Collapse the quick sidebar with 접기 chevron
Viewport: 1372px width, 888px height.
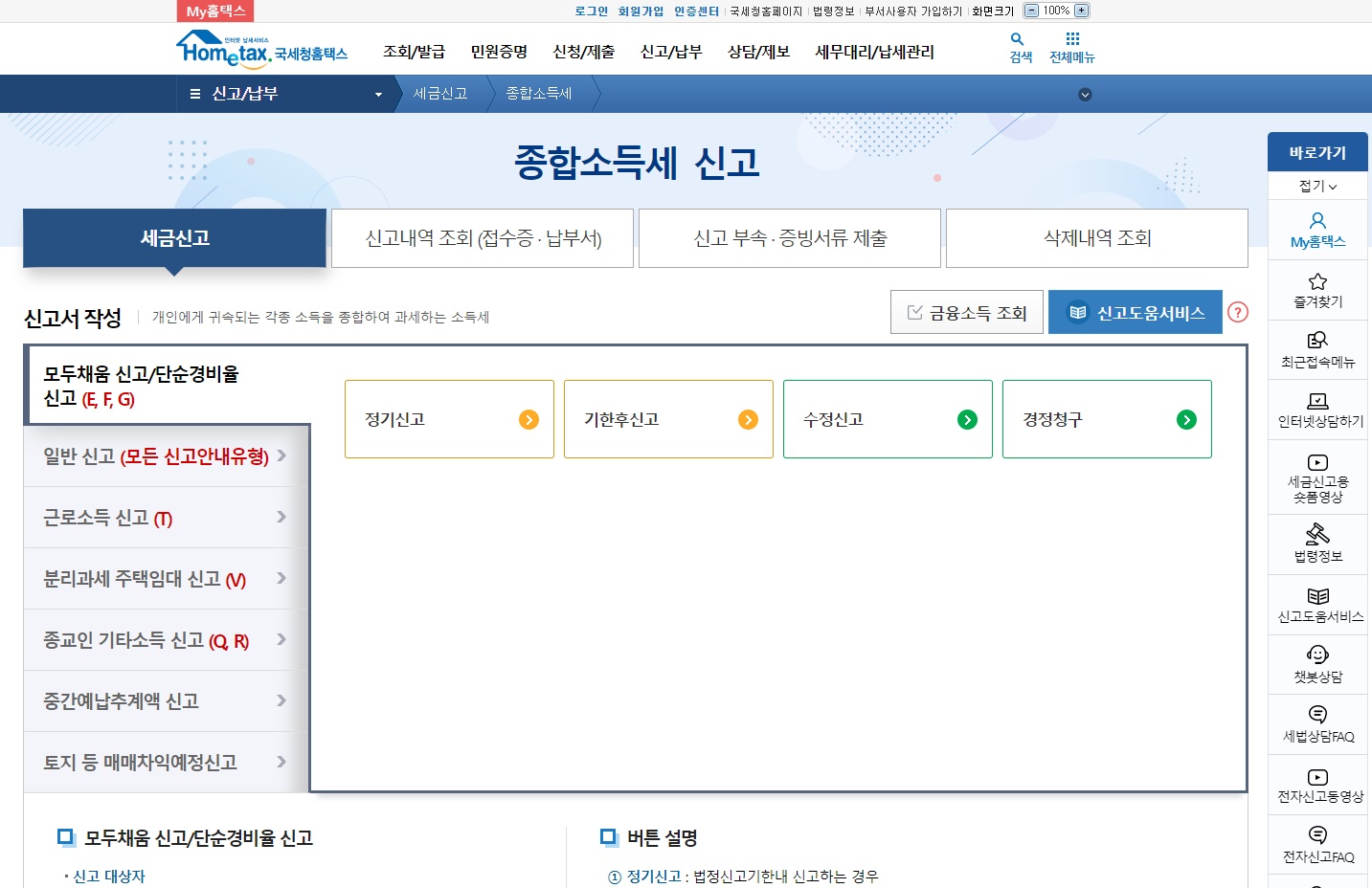(1317, 185)
